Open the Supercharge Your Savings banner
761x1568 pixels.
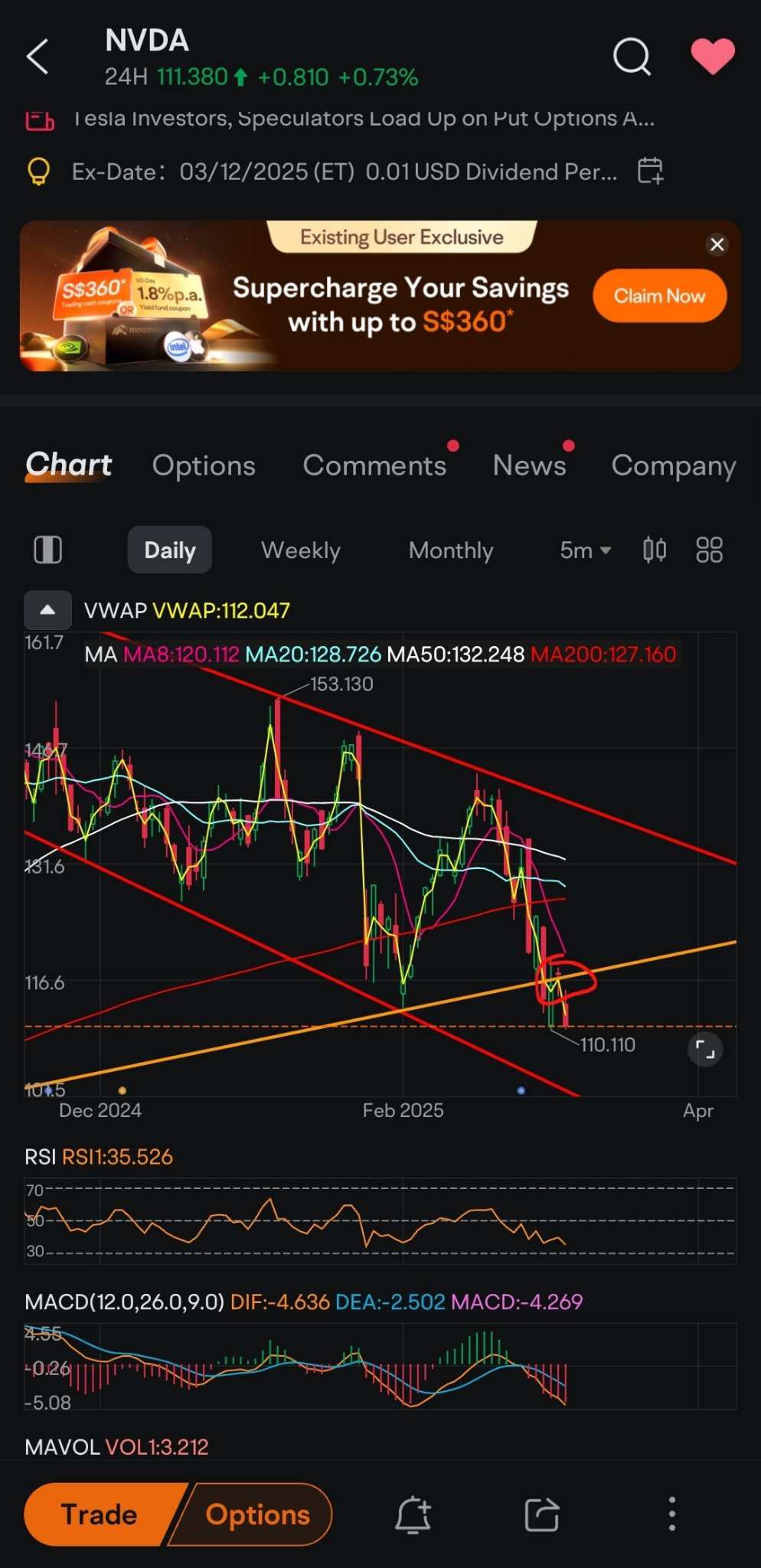pyautogui.click(x=380, y=296)
